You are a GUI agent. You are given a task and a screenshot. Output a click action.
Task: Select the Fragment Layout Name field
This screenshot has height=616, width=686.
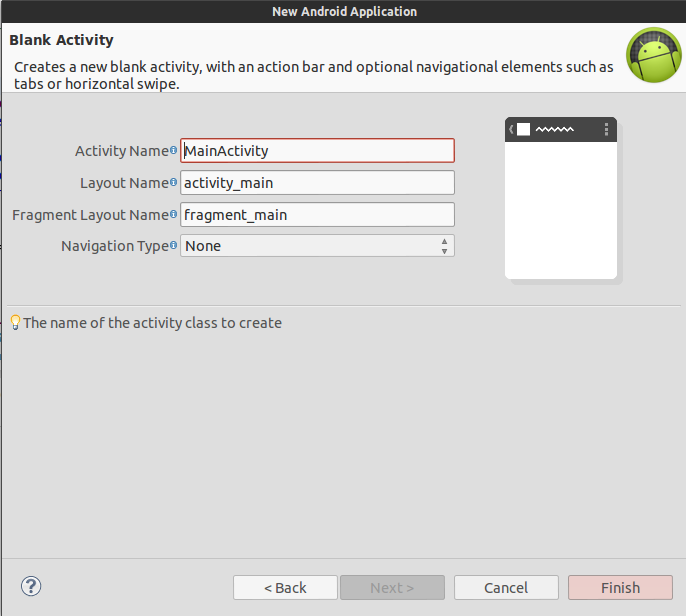(x=317, y=214)
